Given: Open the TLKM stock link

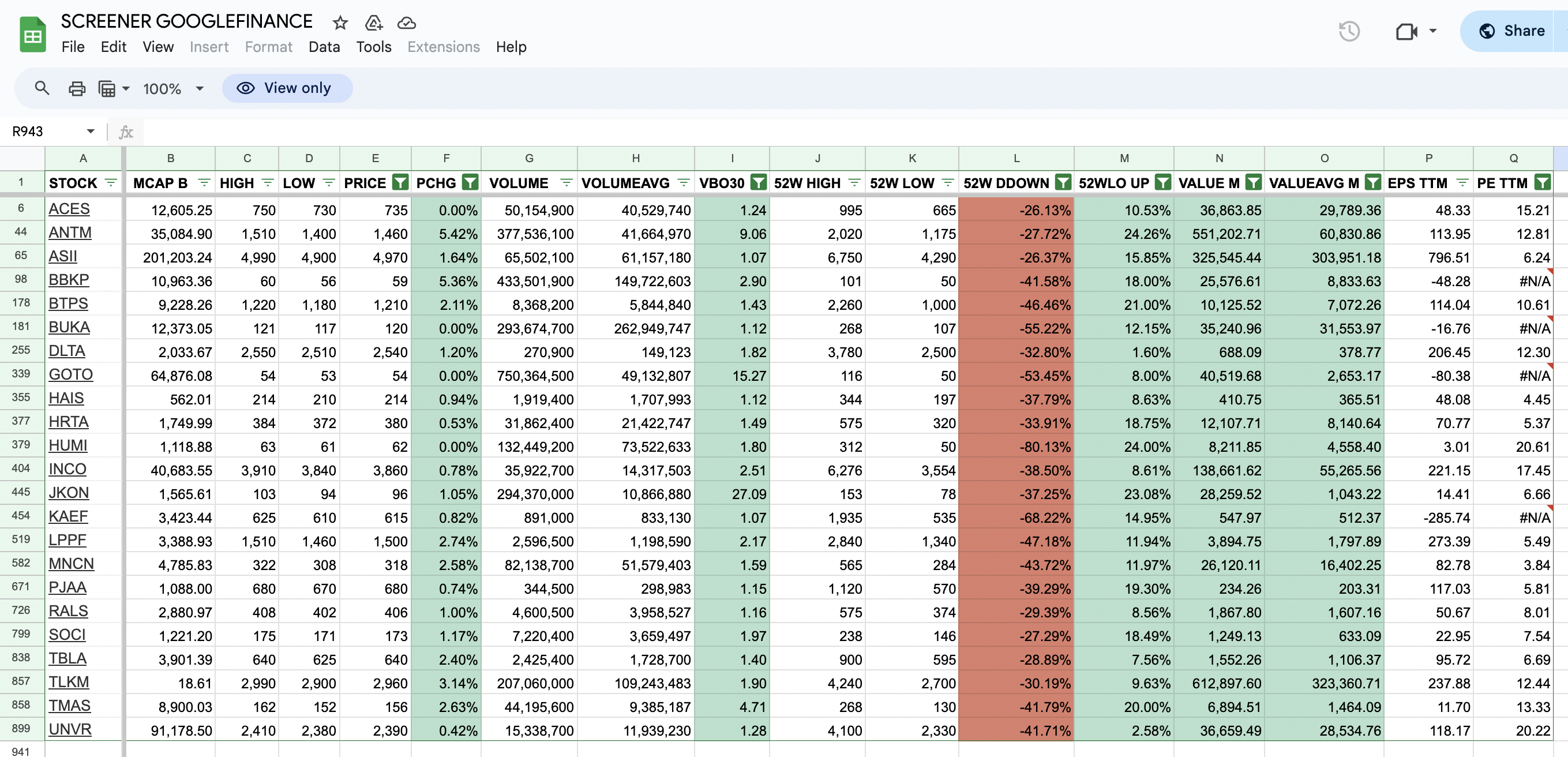Looking at the screenshot, I should tap(69, 682).
